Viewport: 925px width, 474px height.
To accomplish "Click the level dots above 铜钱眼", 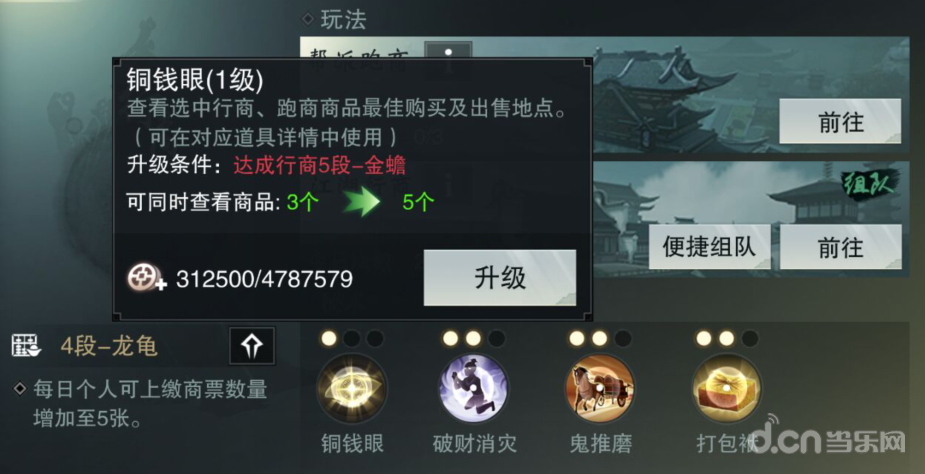I will [352, 338].
